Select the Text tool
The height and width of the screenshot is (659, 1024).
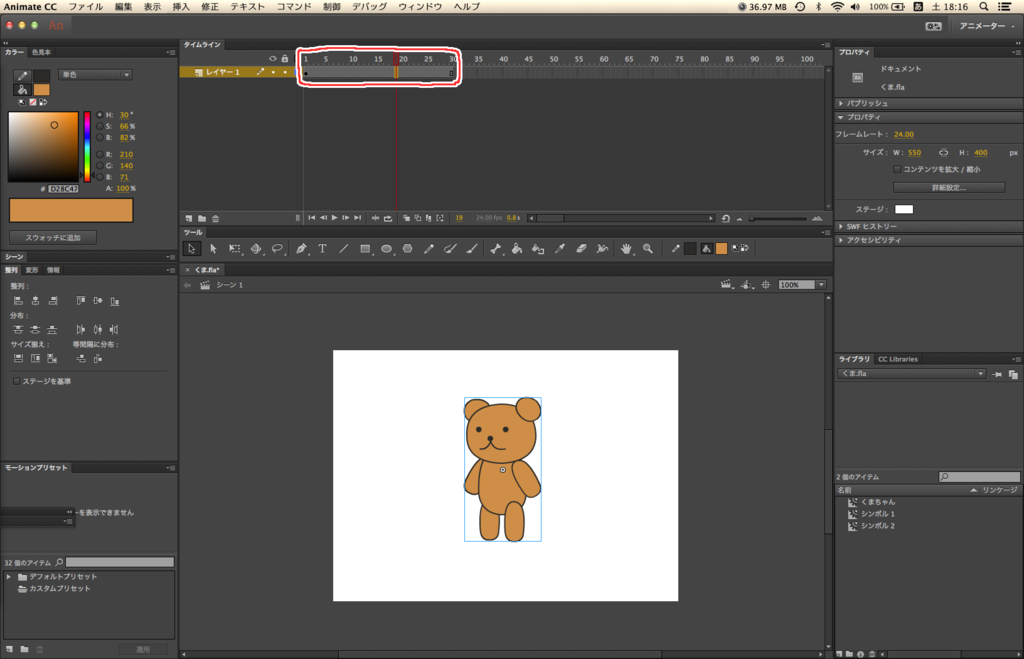323,248
